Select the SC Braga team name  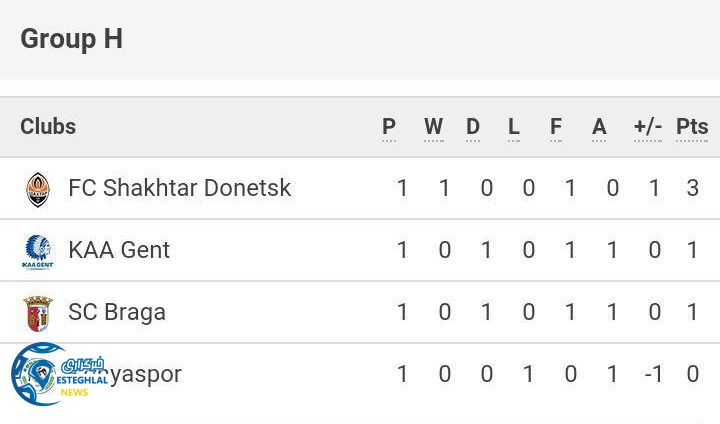coord(117,312)
